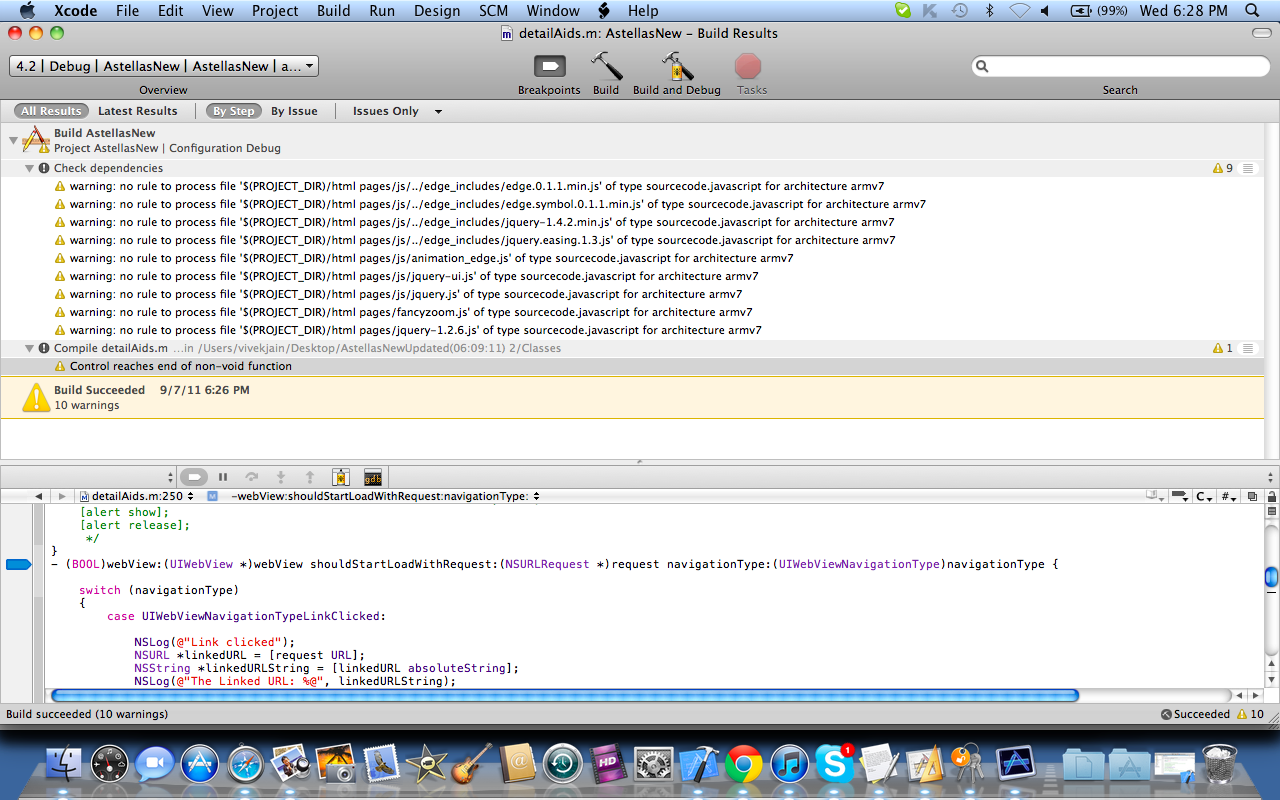Click the toolbar Search field
Viewport: 1280px width, 800px height.
(1120, 66)
